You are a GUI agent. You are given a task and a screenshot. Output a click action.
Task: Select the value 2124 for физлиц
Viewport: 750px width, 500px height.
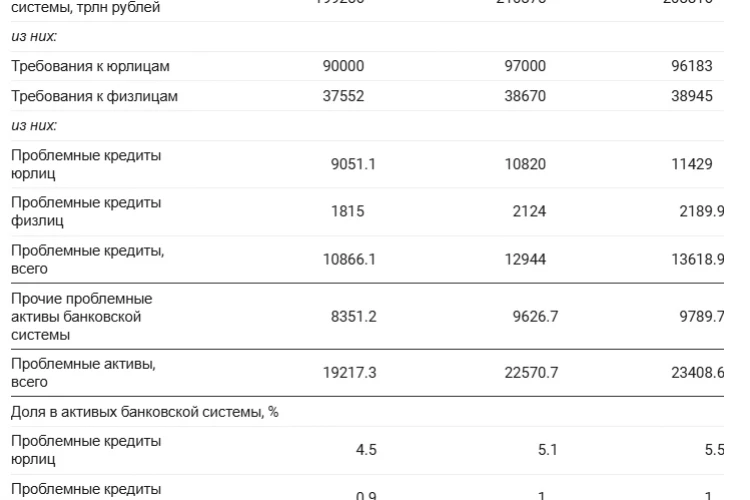(529, 211)
